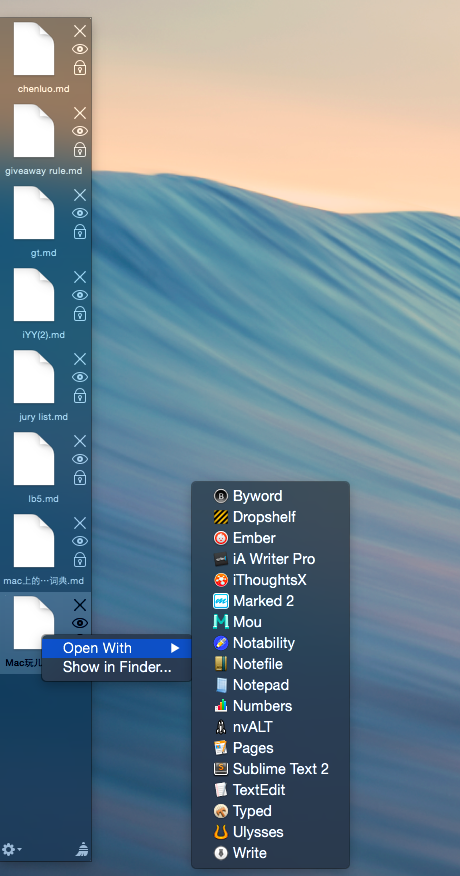Screen dimensions: 460x876
Task: Expand the Open With submenu arrow
Action: tap(175, 648)
